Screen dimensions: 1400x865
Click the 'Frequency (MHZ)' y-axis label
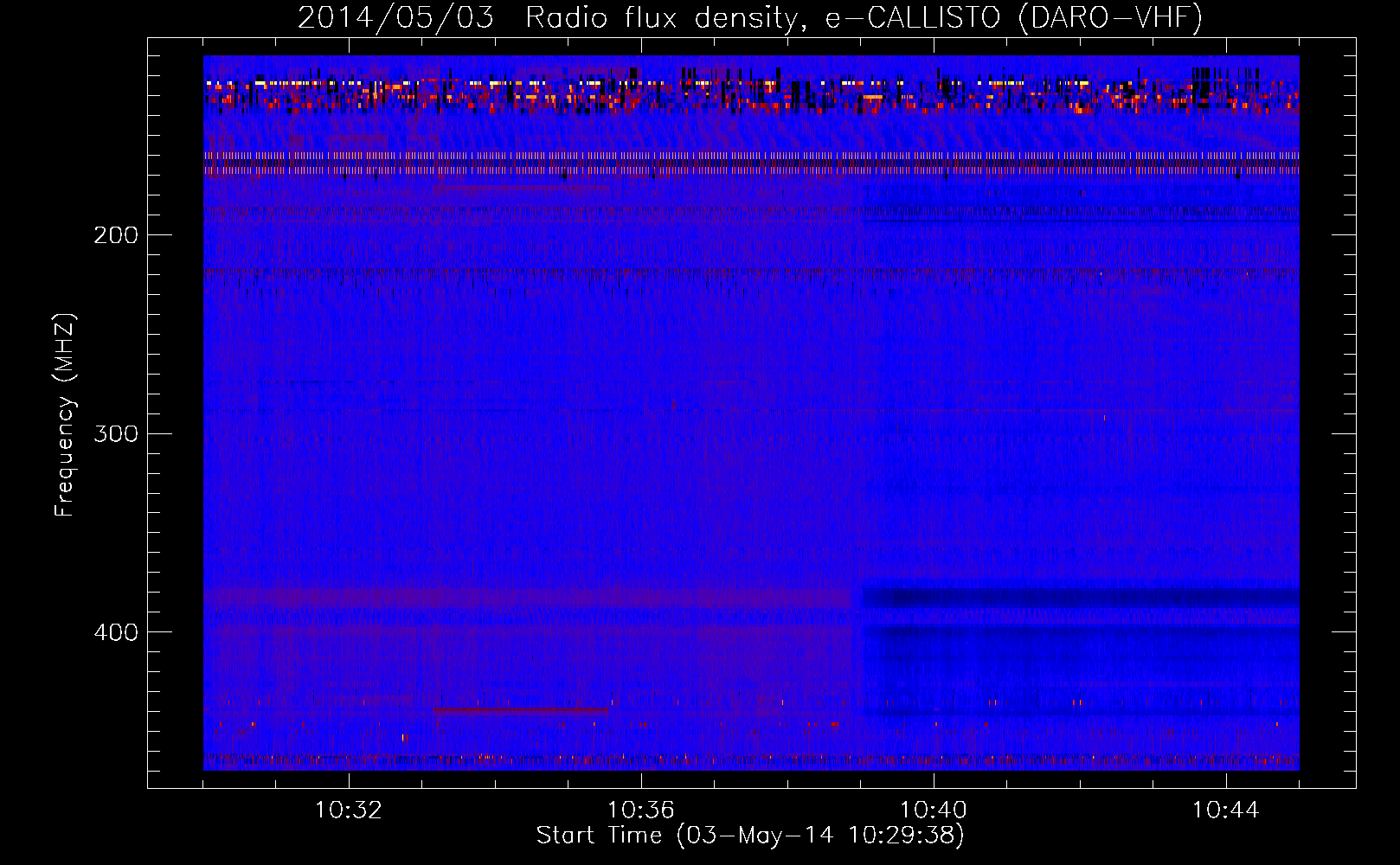[65, 415]
